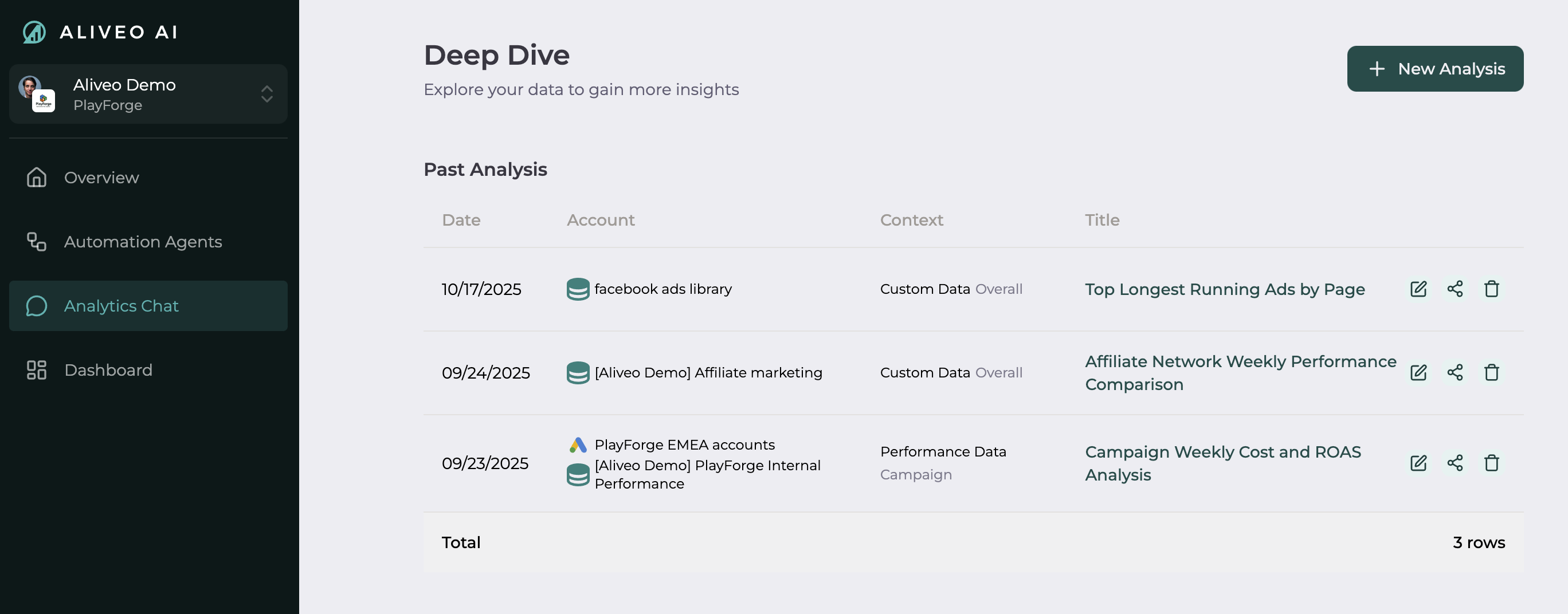Delete the Top Longest Running Ads analysis
This screenshot has width=1568, height=614.
(x=1491, y=289)
